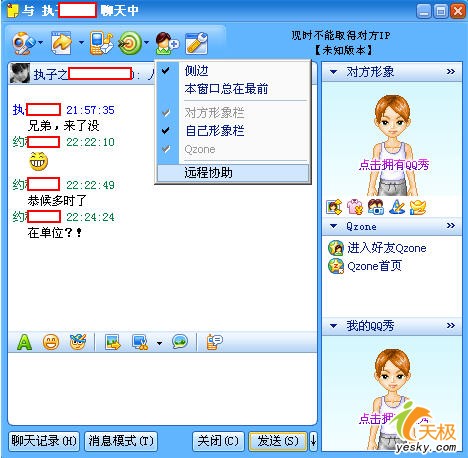Click the target game invite icon
The height and width of the screenshot is (458, 468).
(130, 43)
